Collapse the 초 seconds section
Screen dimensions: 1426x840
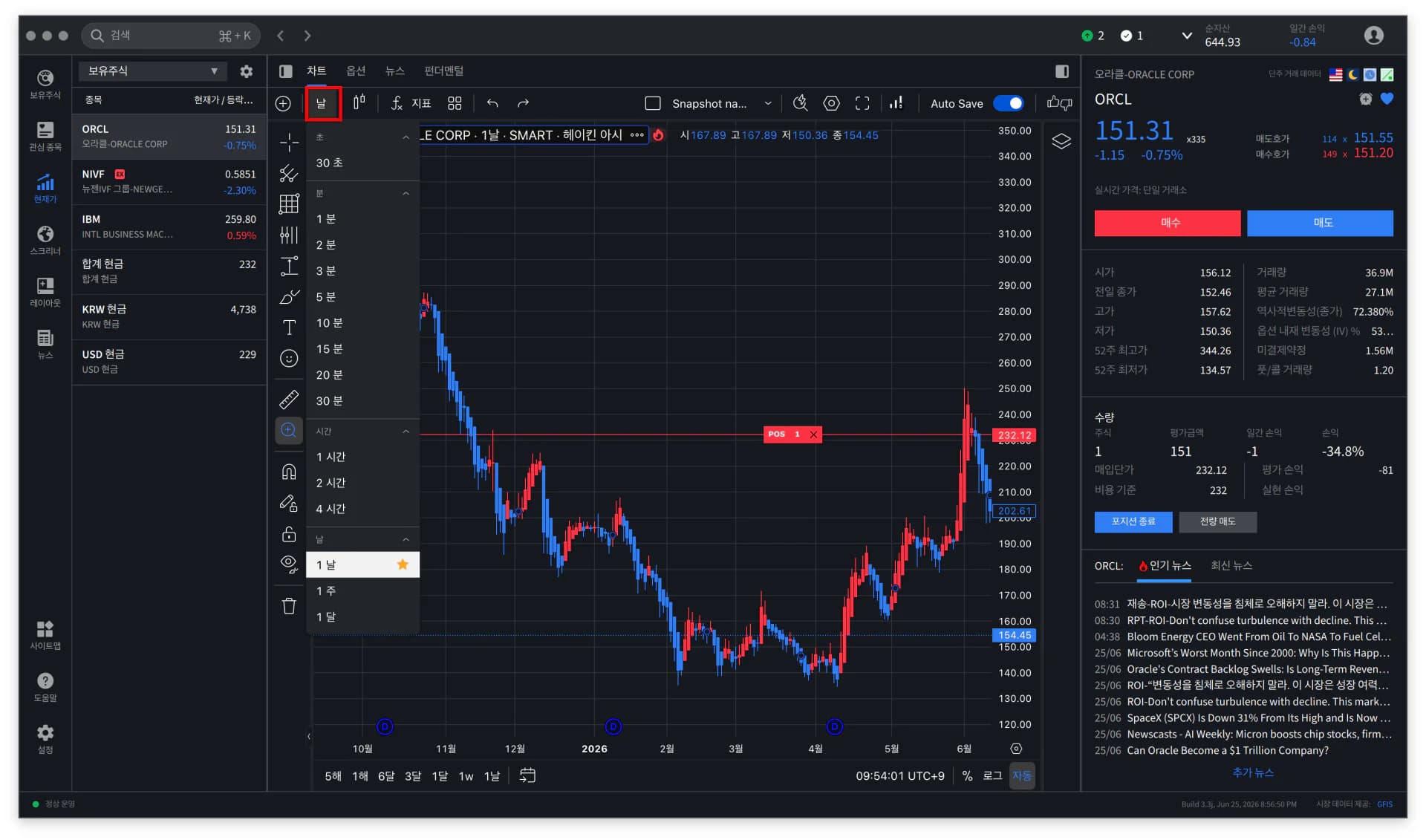click(x=406, y=137)
